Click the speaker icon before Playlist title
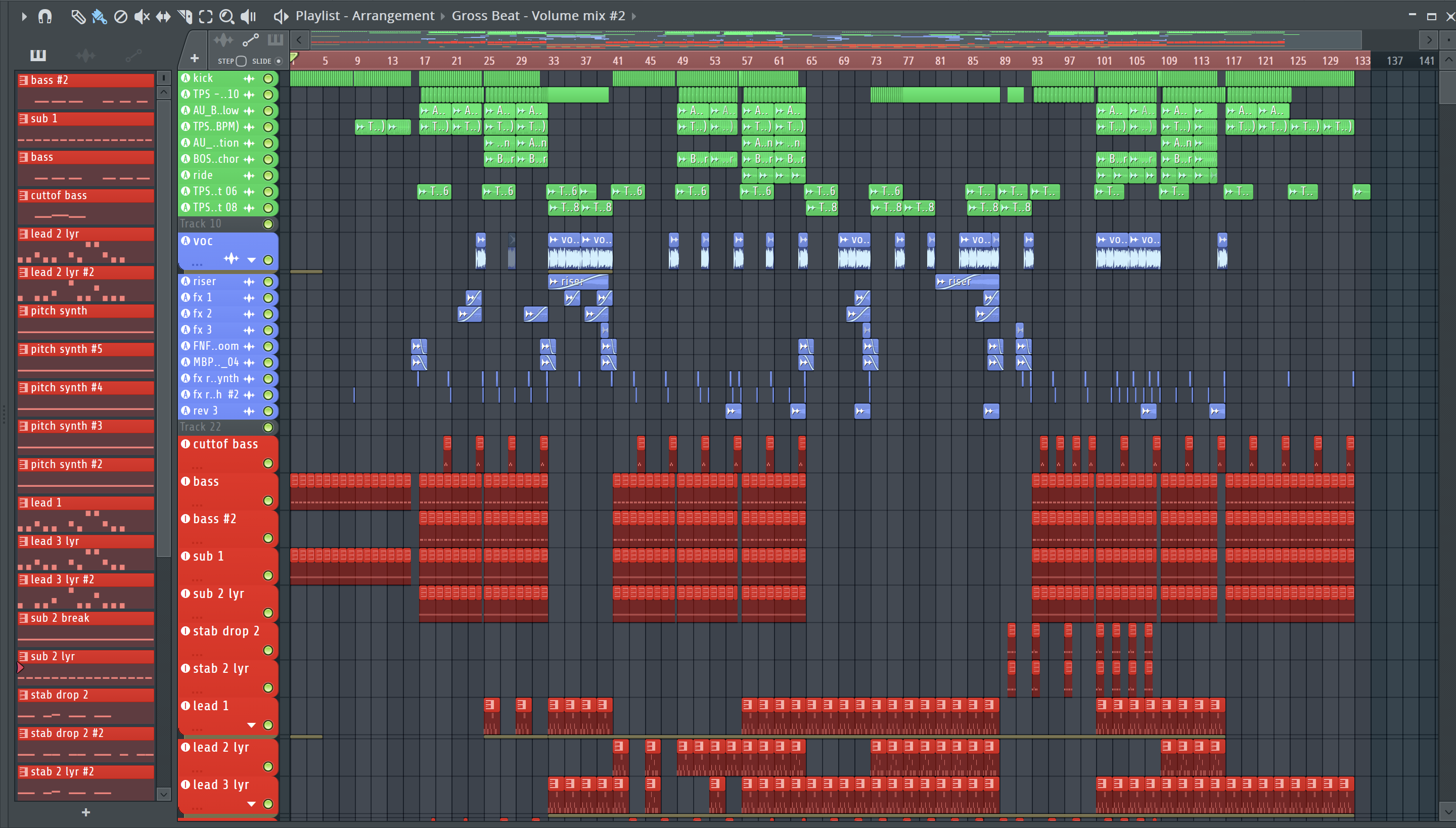 [281, 16]
